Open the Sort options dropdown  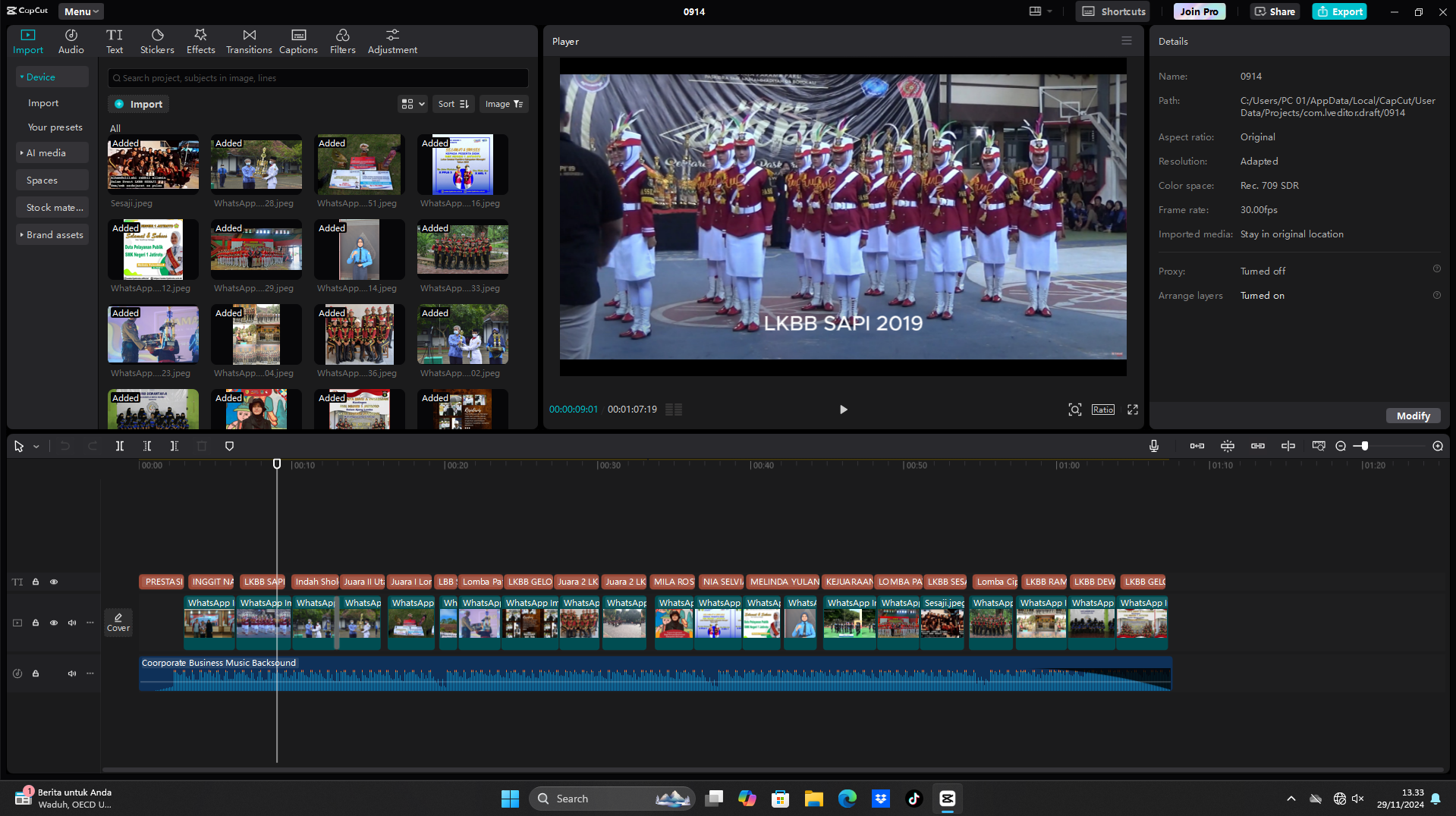[x=454, y=104]
